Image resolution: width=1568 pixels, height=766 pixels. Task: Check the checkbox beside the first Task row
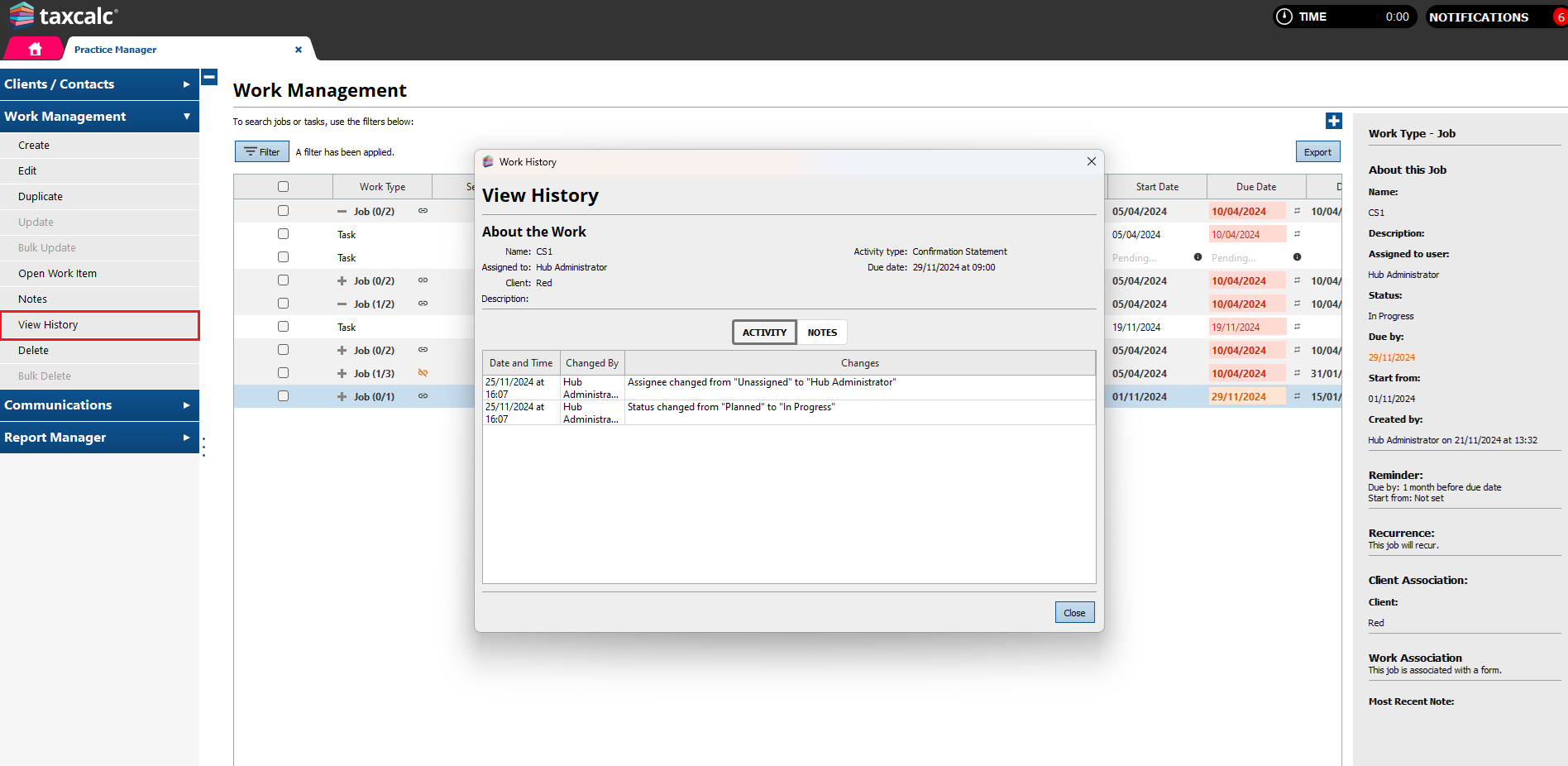283,233
